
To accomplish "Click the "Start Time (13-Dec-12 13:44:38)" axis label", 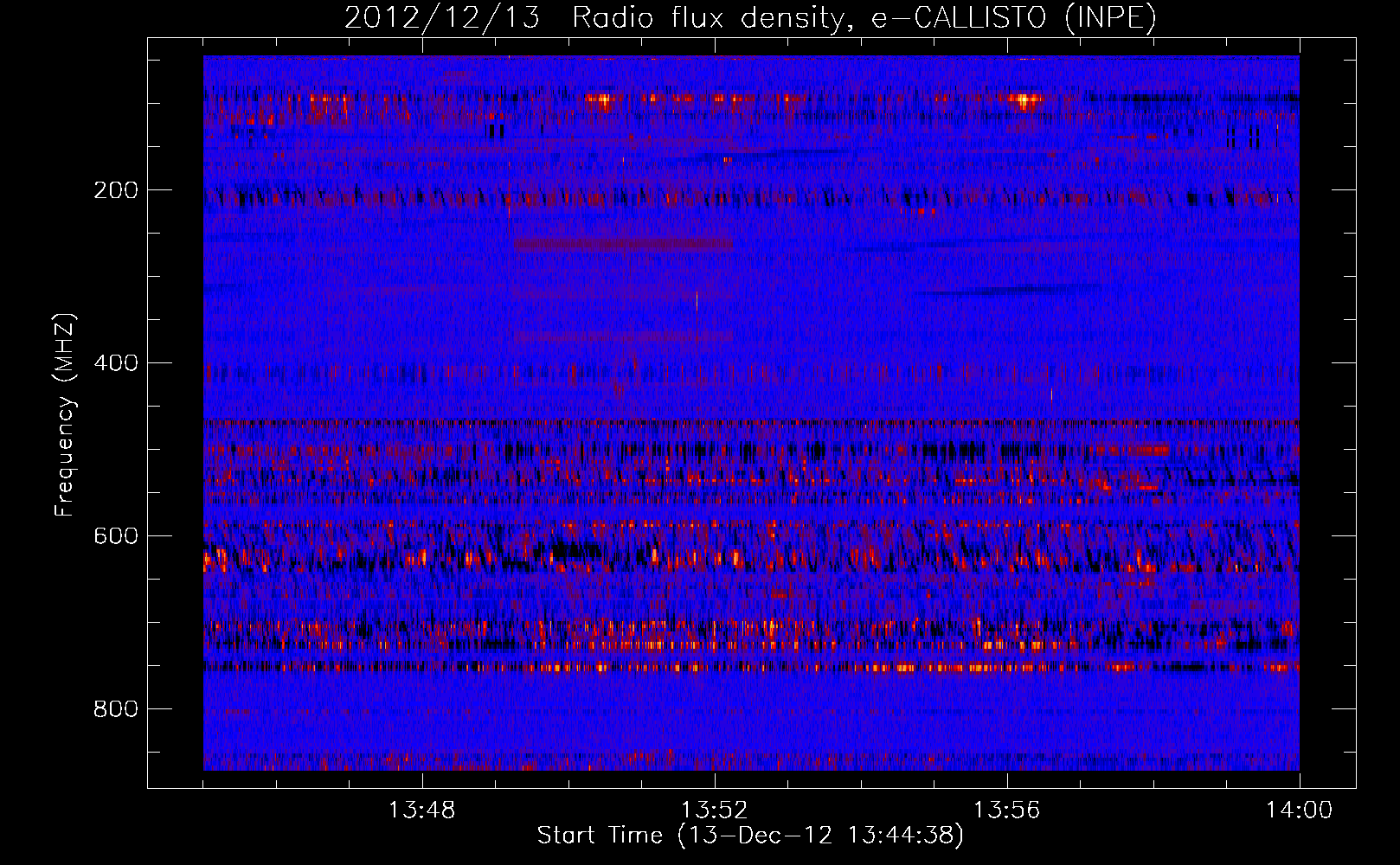I will [x=750, y=836].
